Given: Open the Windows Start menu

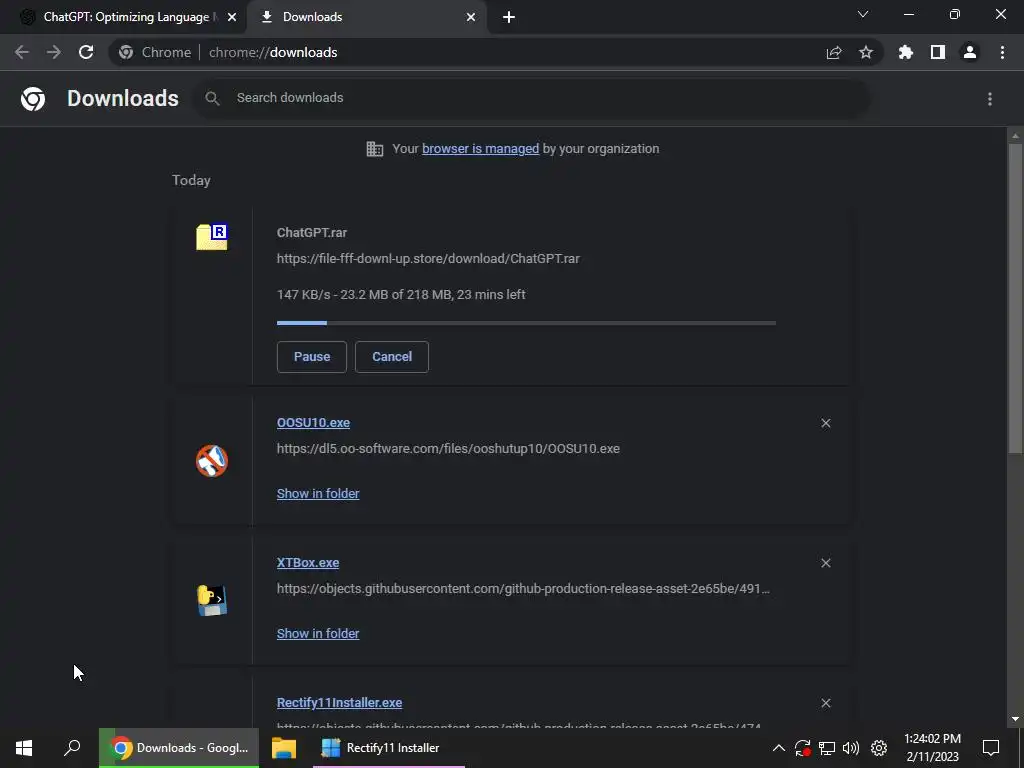Looking at the screenshot, I should click(24, 748).
